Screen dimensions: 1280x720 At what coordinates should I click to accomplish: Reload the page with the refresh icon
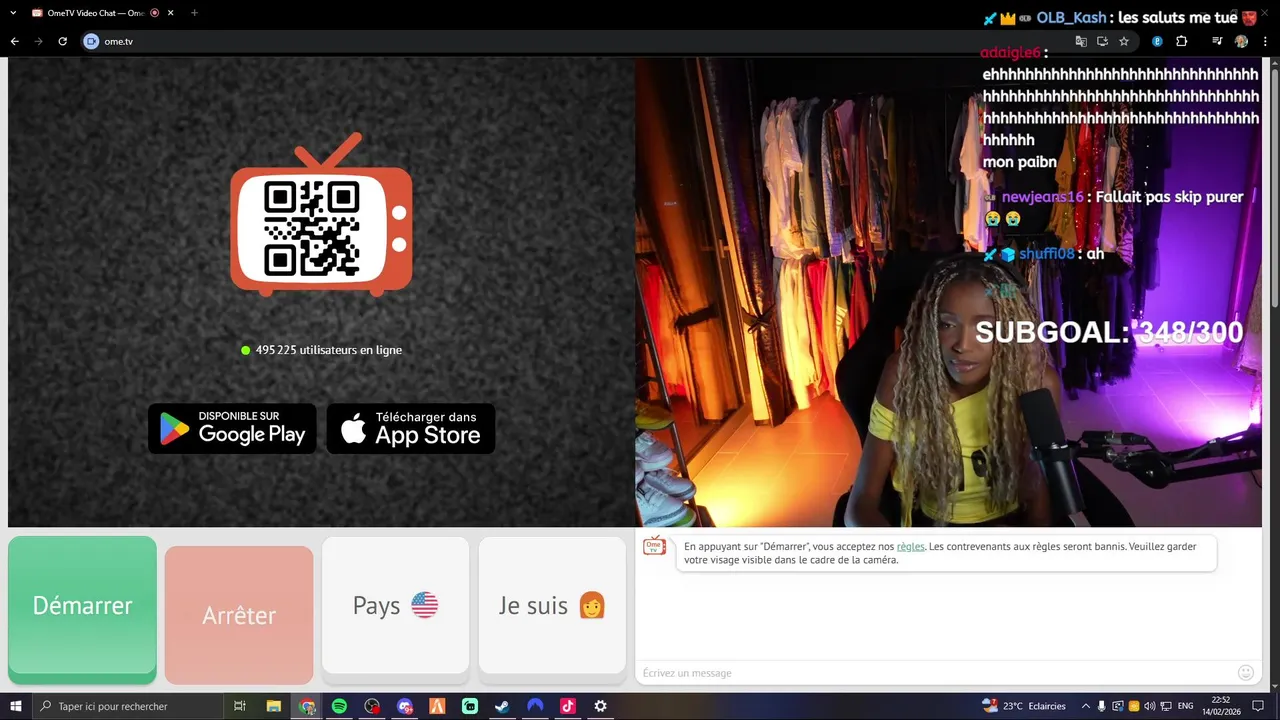pos(62,41)
